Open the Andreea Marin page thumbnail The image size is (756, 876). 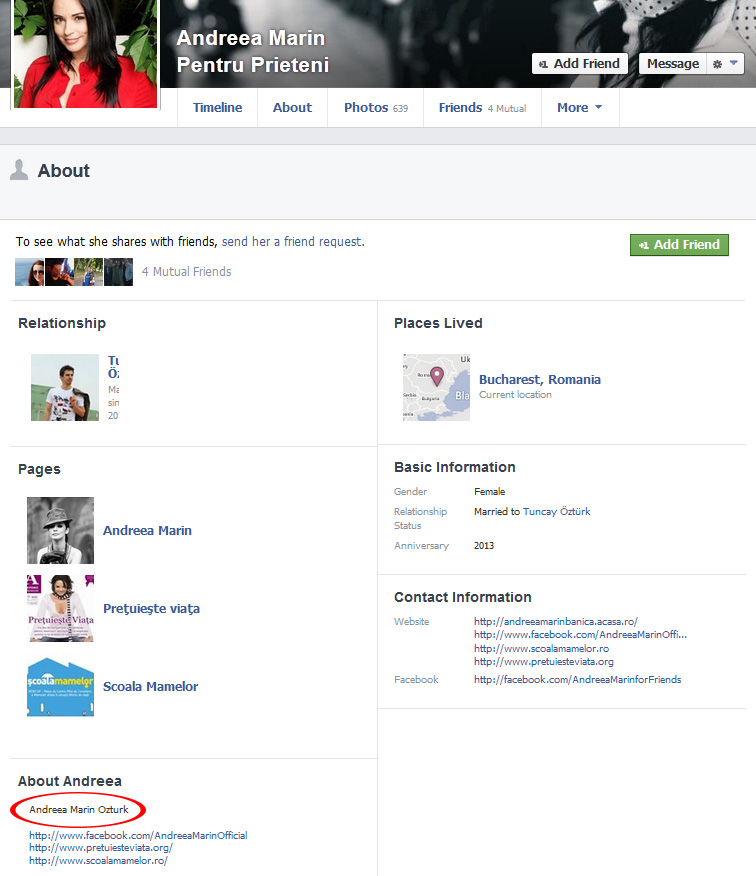60,530
